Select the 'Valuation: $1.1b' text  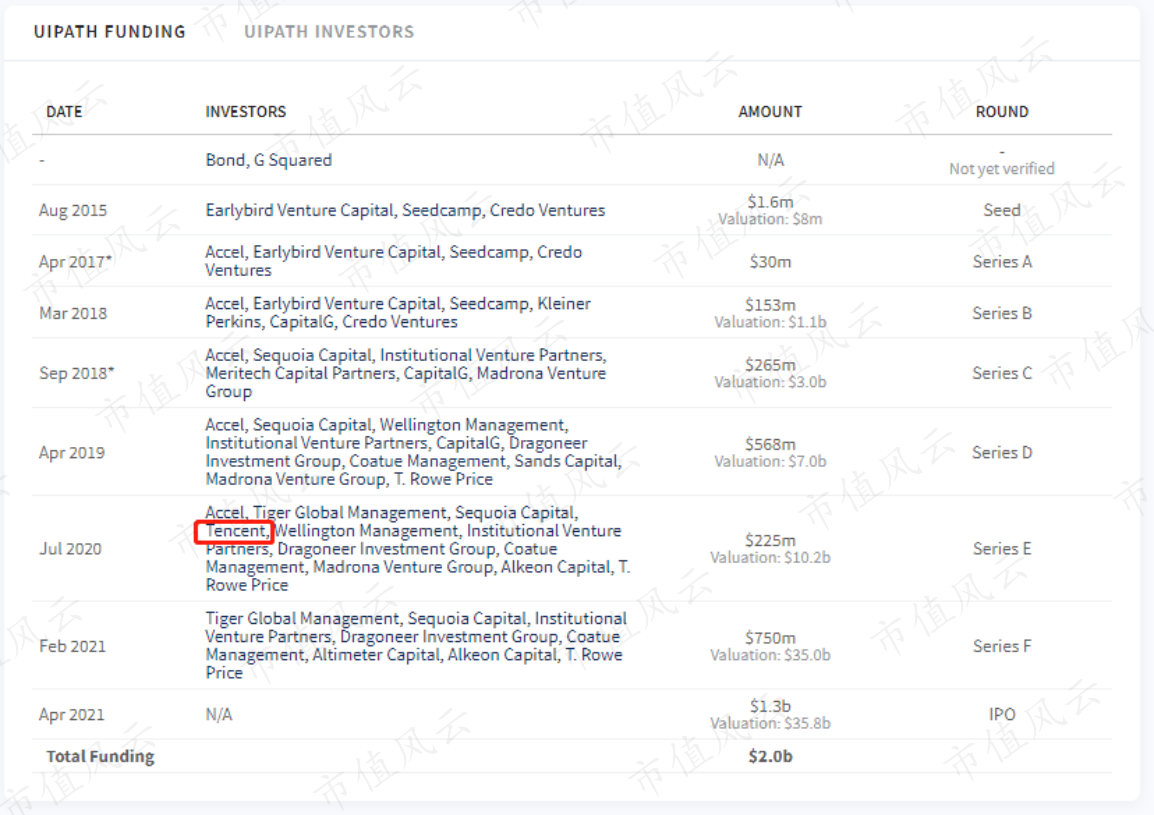point(770,322)
